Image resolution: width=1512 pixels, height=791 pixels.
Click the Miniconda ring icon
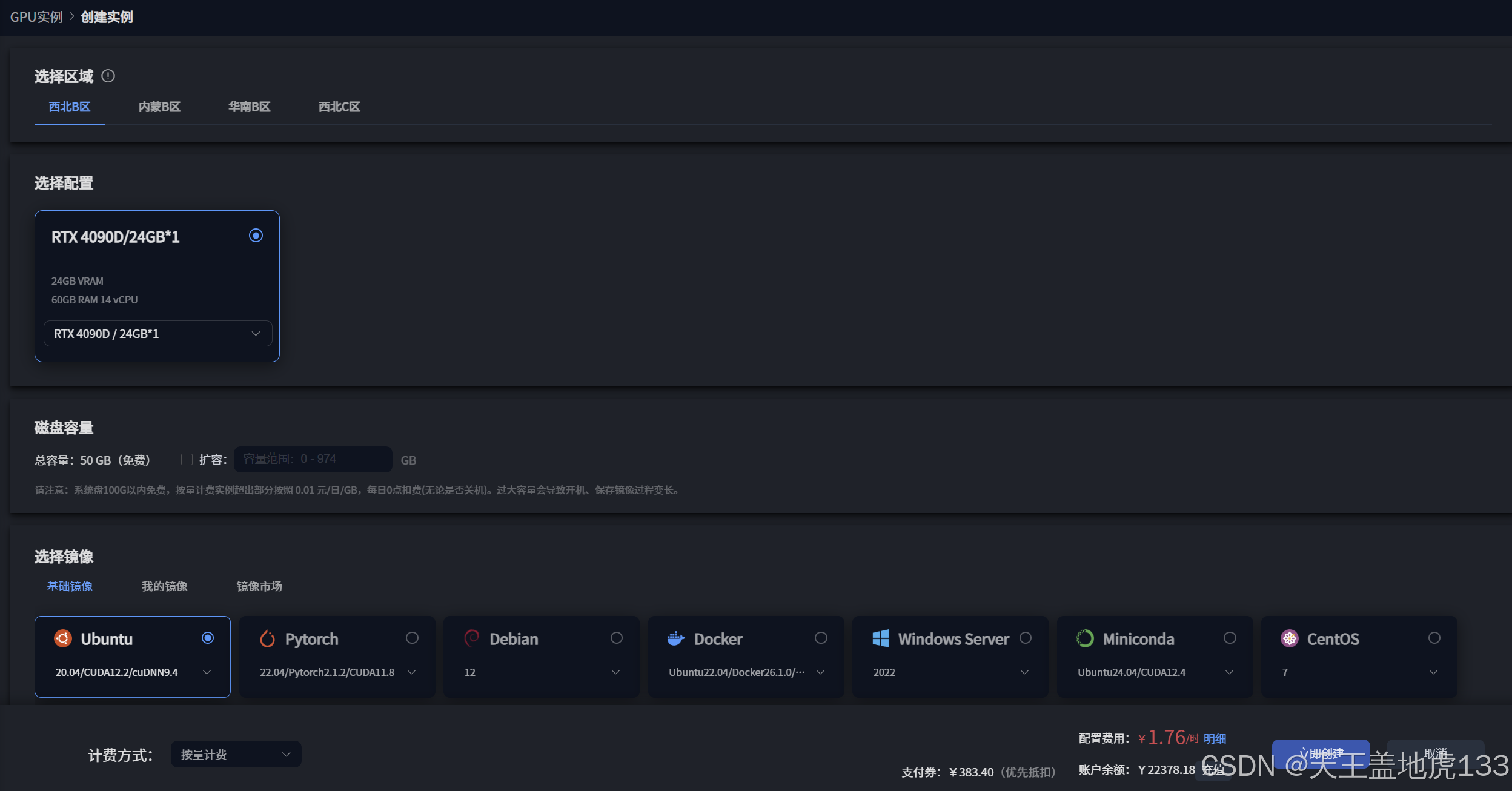point(1084,638)
